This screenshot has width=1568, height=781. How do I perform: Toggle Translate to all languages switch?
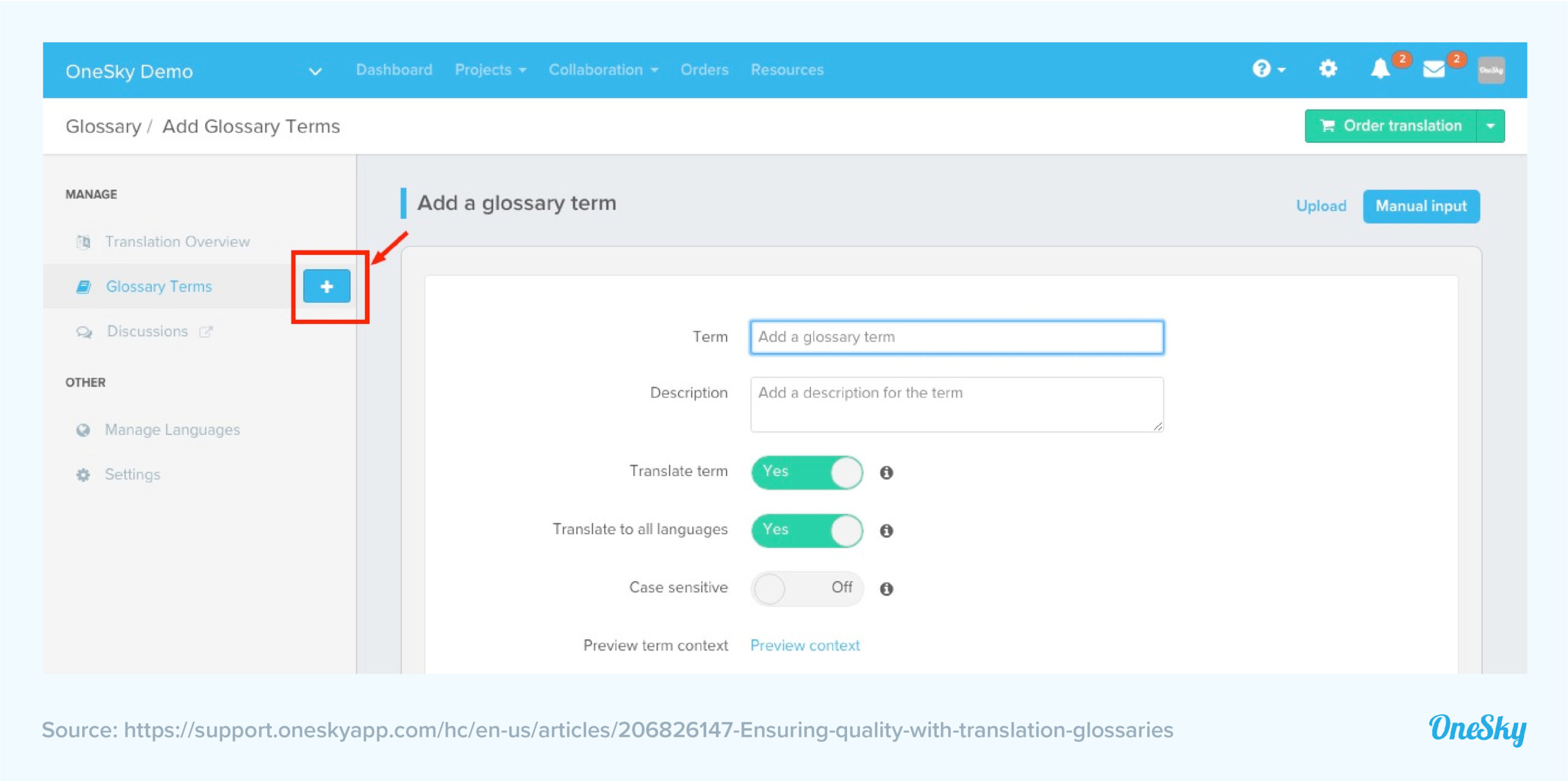tap(807, 530)
